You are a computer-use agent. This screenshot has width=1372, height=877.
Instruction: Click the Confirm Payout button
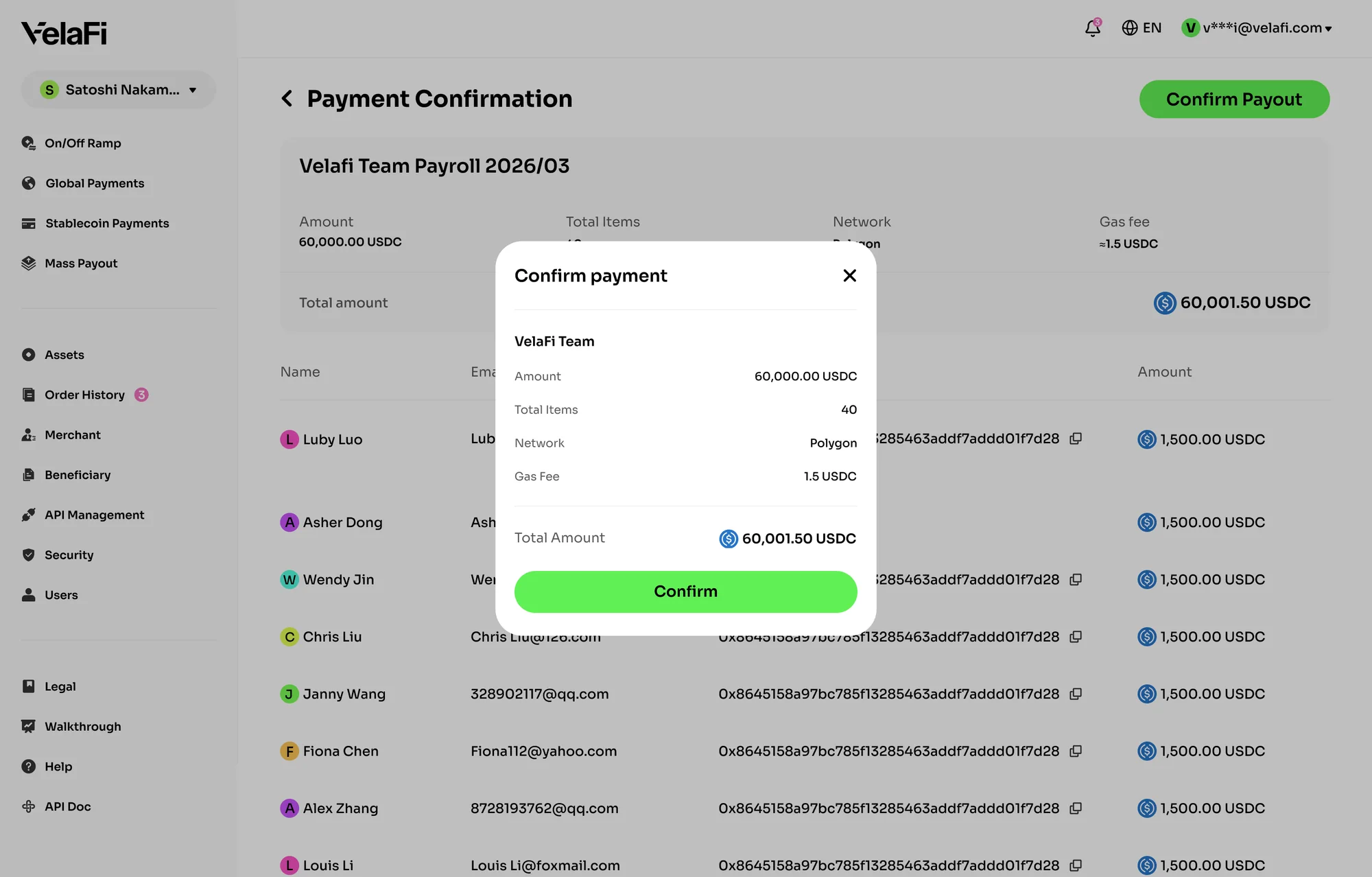(1234, 100)
